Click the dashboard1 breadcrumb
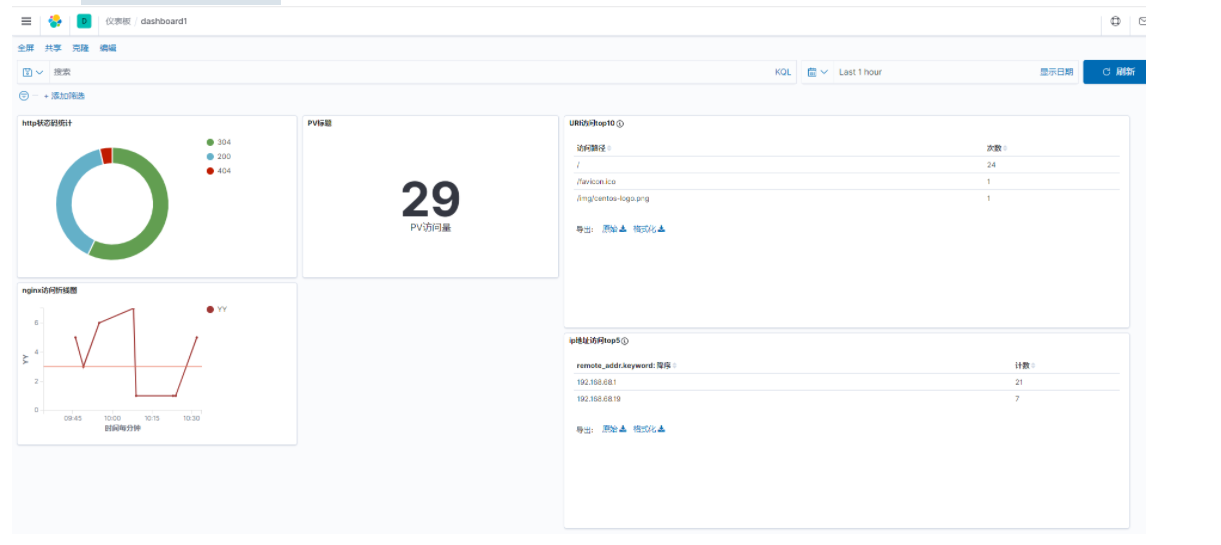The height and width of the screenshot is (545, 1221). pos(164,21)
